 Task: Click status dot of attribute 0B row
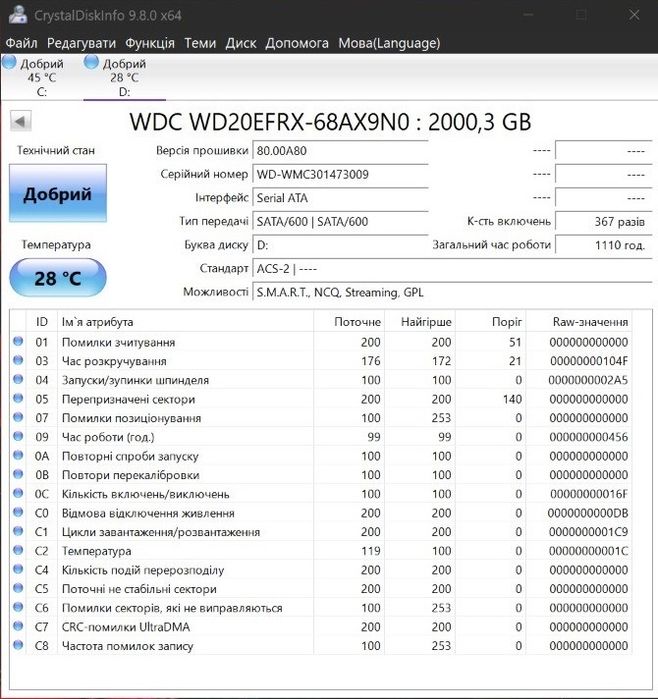(18, 474)
